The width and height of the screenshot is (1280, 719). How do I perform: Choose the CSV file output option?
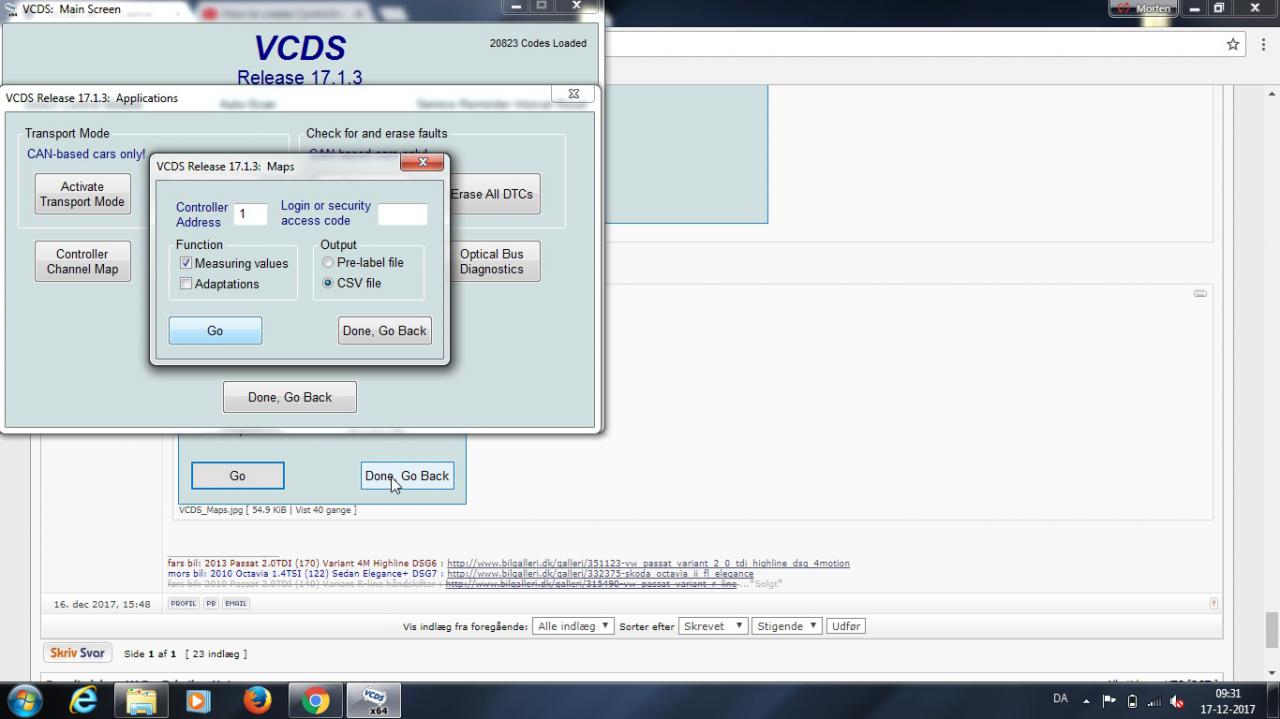[x=328, y=283]
